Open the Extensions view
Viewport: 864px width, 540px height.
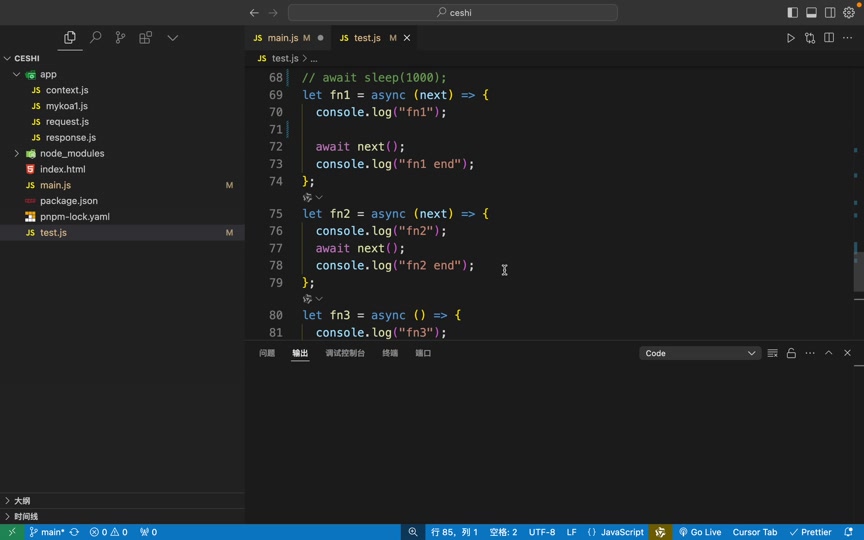tap(146, 38)
